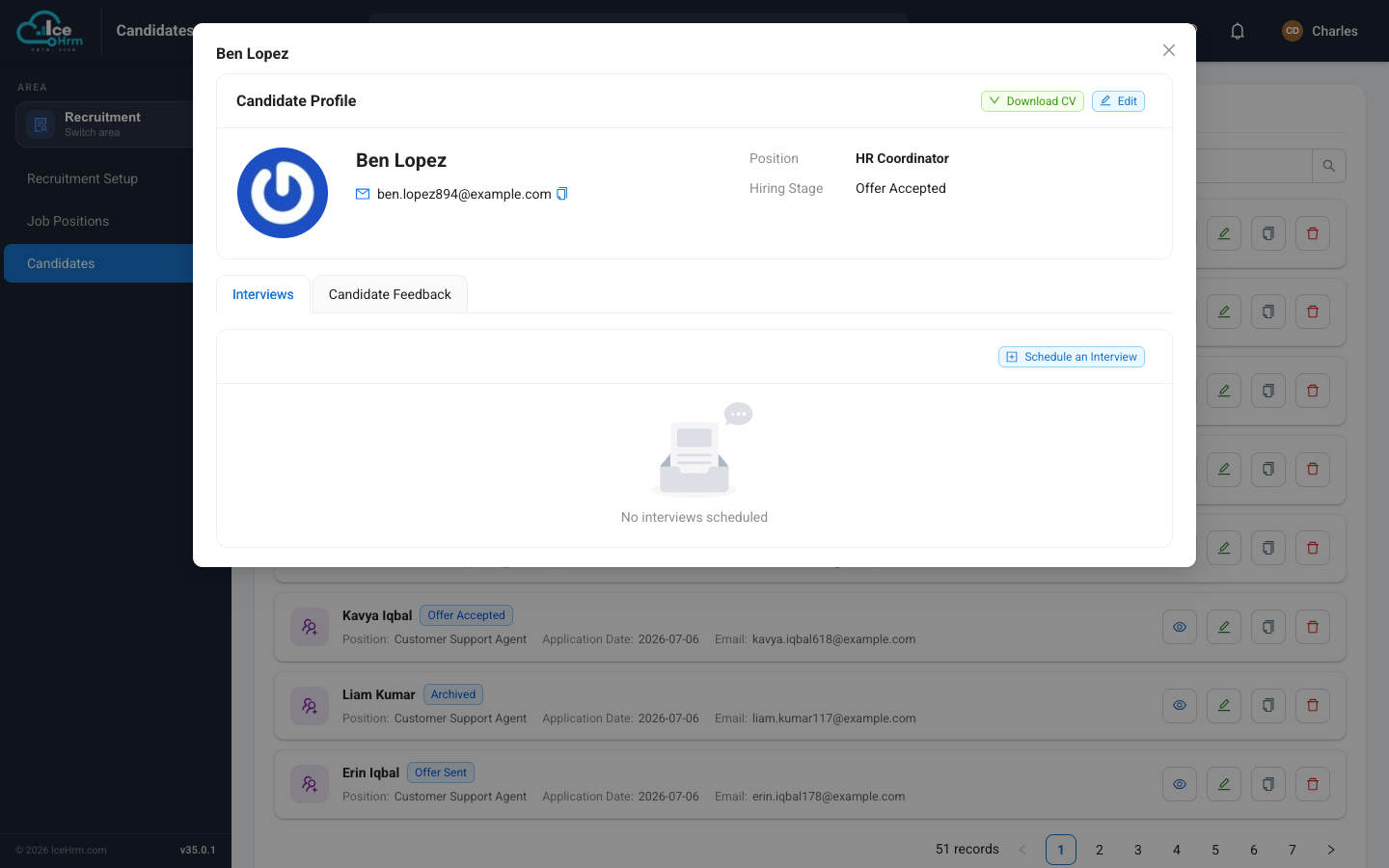
Task: Open the Charles user menu
Action: pyautogui.click(x=1320, y=31)
